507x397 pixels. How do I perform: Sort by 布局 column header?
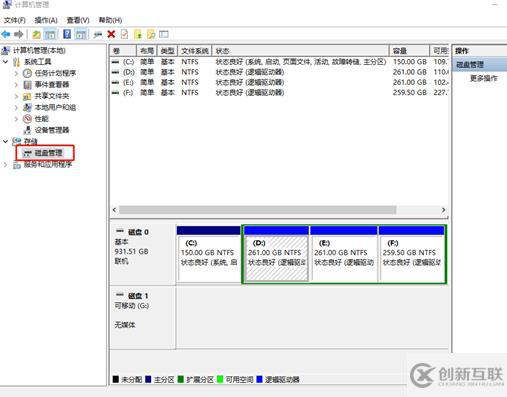[147, 51]
